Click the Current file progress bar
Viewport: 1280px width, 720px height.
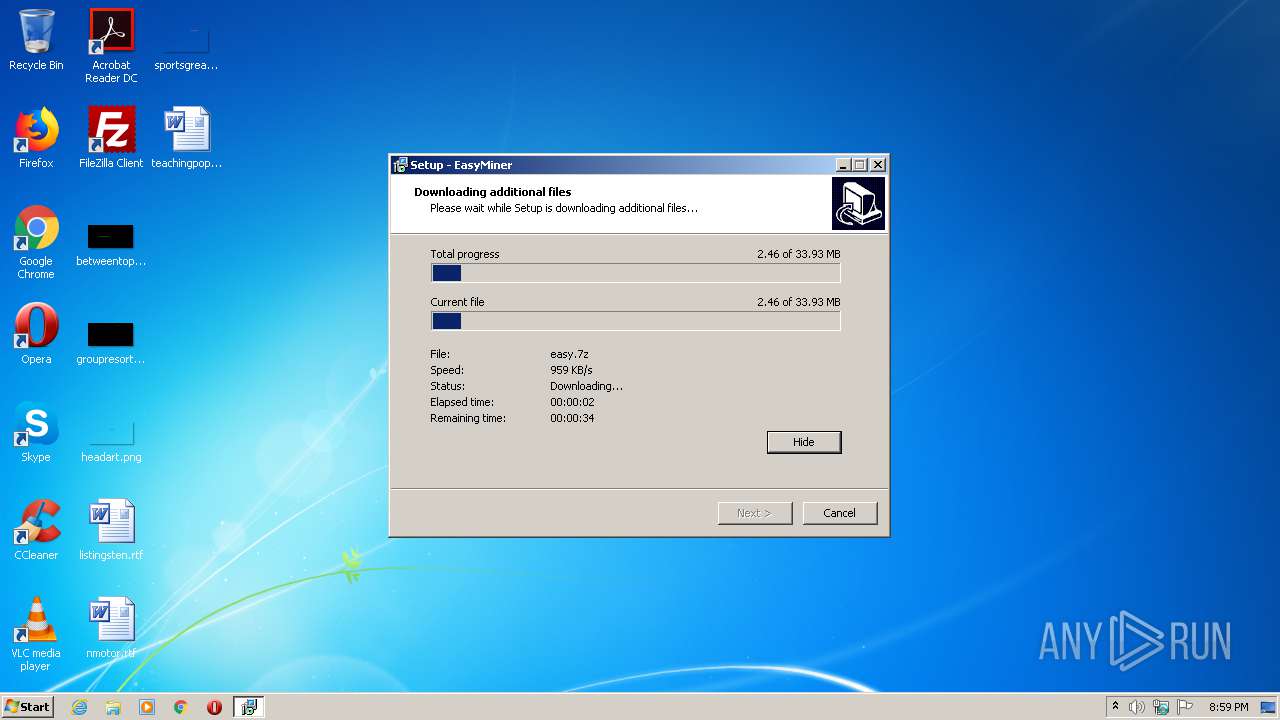(636, 321)
